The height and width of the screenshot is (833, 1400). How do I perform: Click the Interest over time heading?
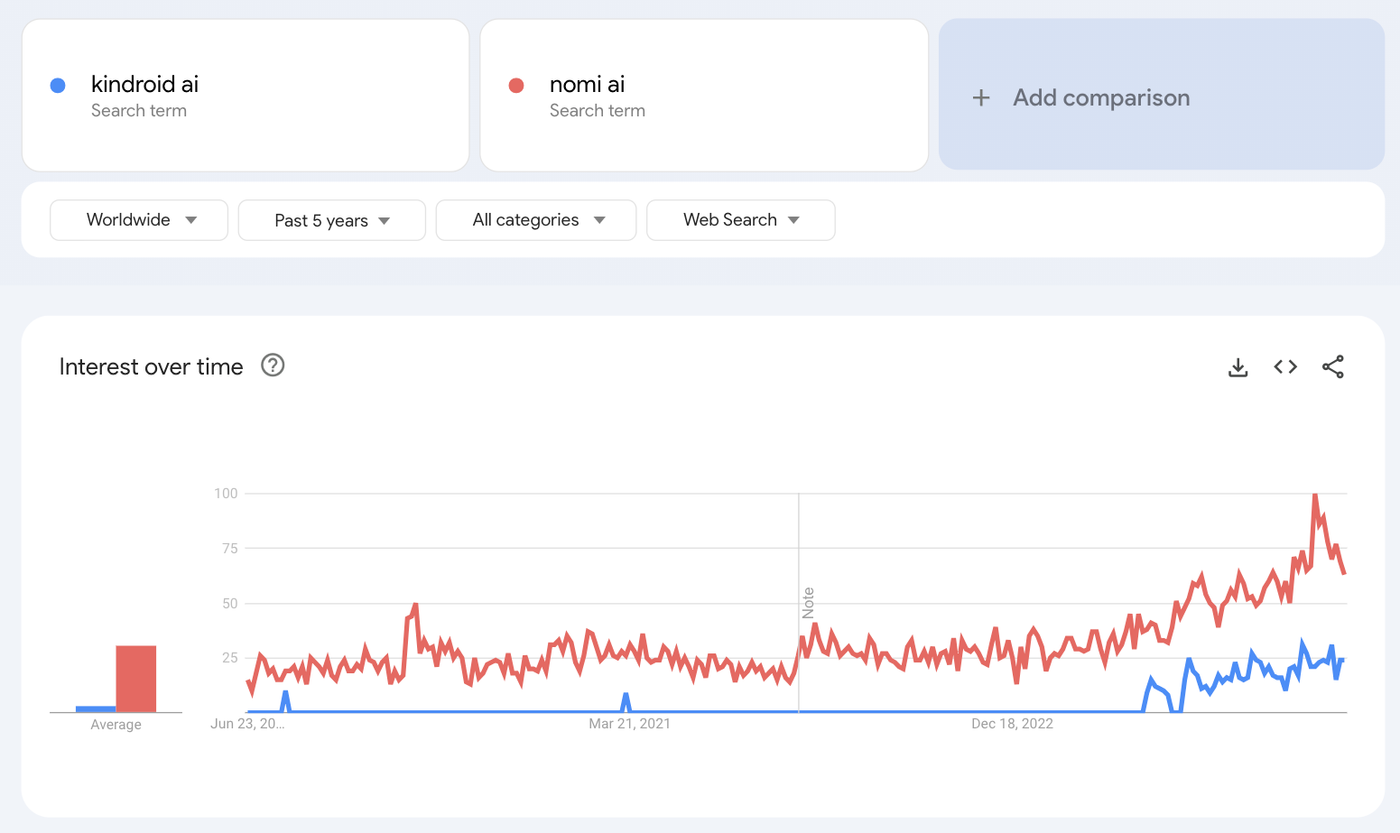tap(151, 367)
